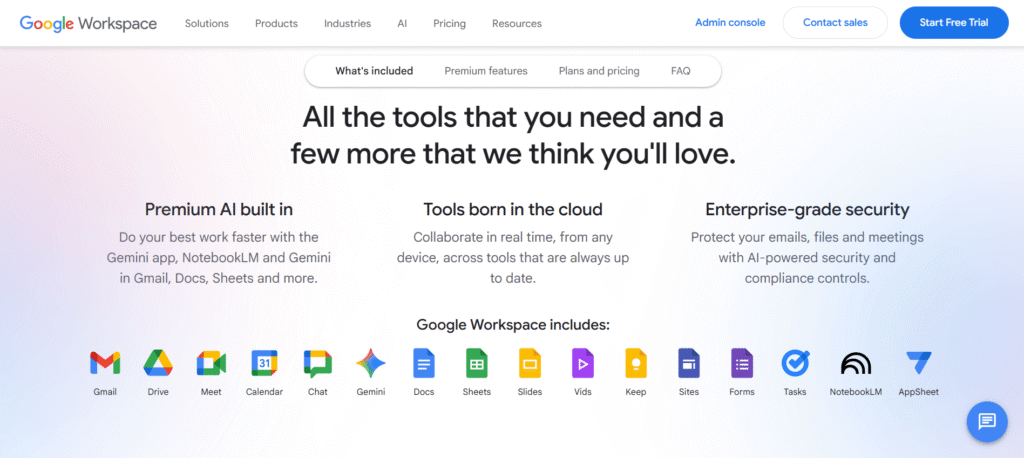Open the AppSheet icon

pyautogui.click(x=918, y=363)
